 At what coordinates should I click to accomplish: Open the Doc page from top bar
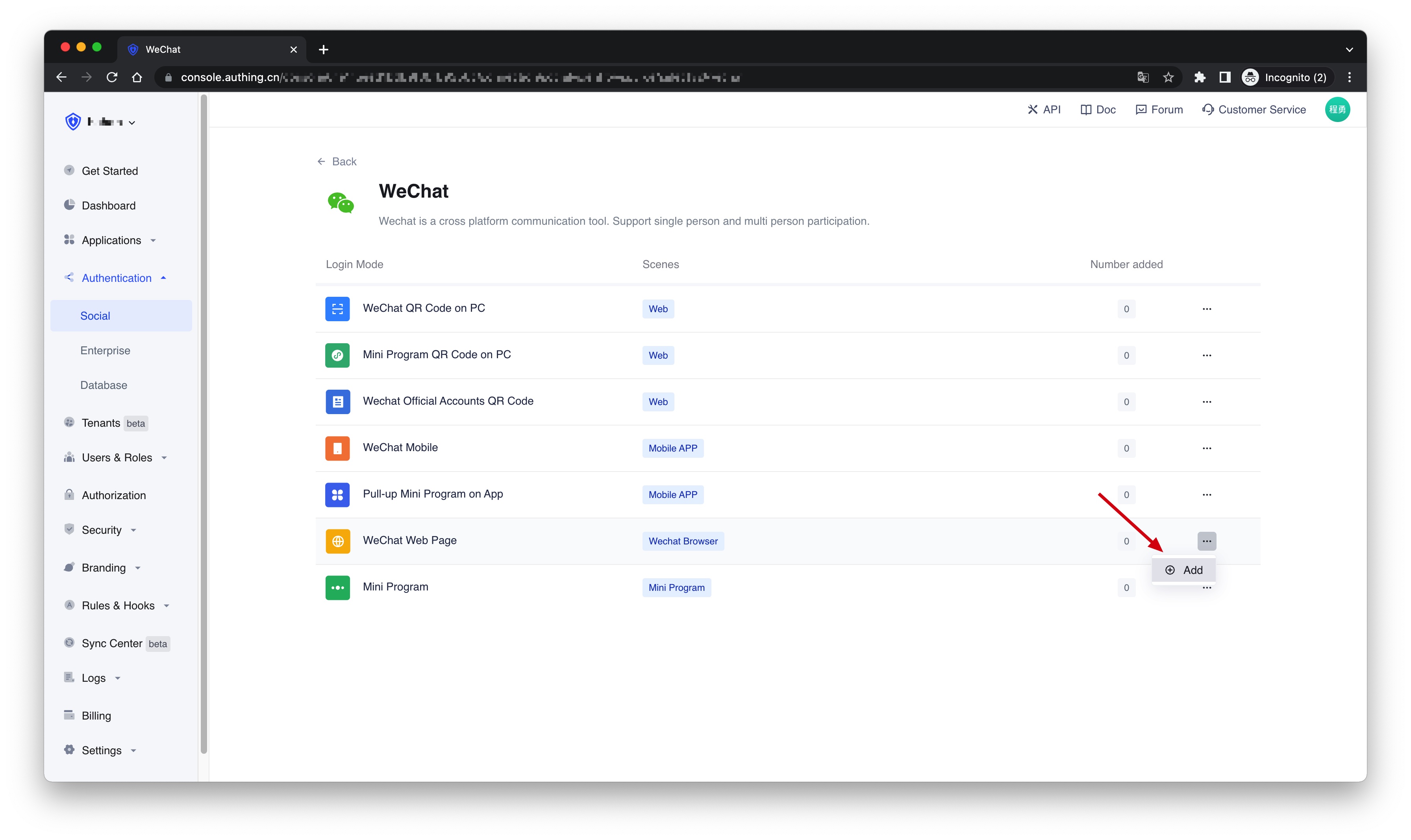click(1098, 109)
